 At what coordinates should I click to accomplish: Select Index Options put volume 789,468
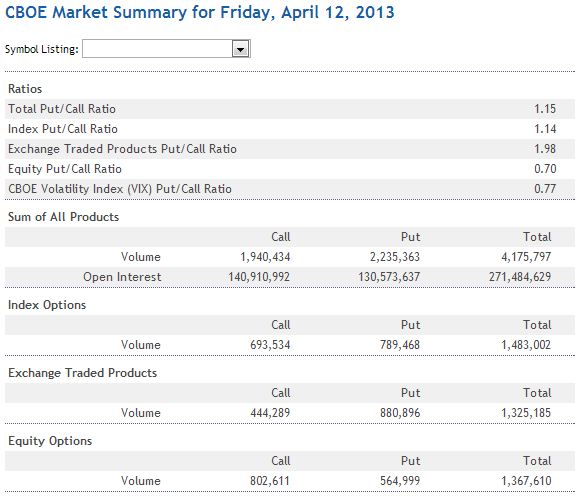click(400, 345)
